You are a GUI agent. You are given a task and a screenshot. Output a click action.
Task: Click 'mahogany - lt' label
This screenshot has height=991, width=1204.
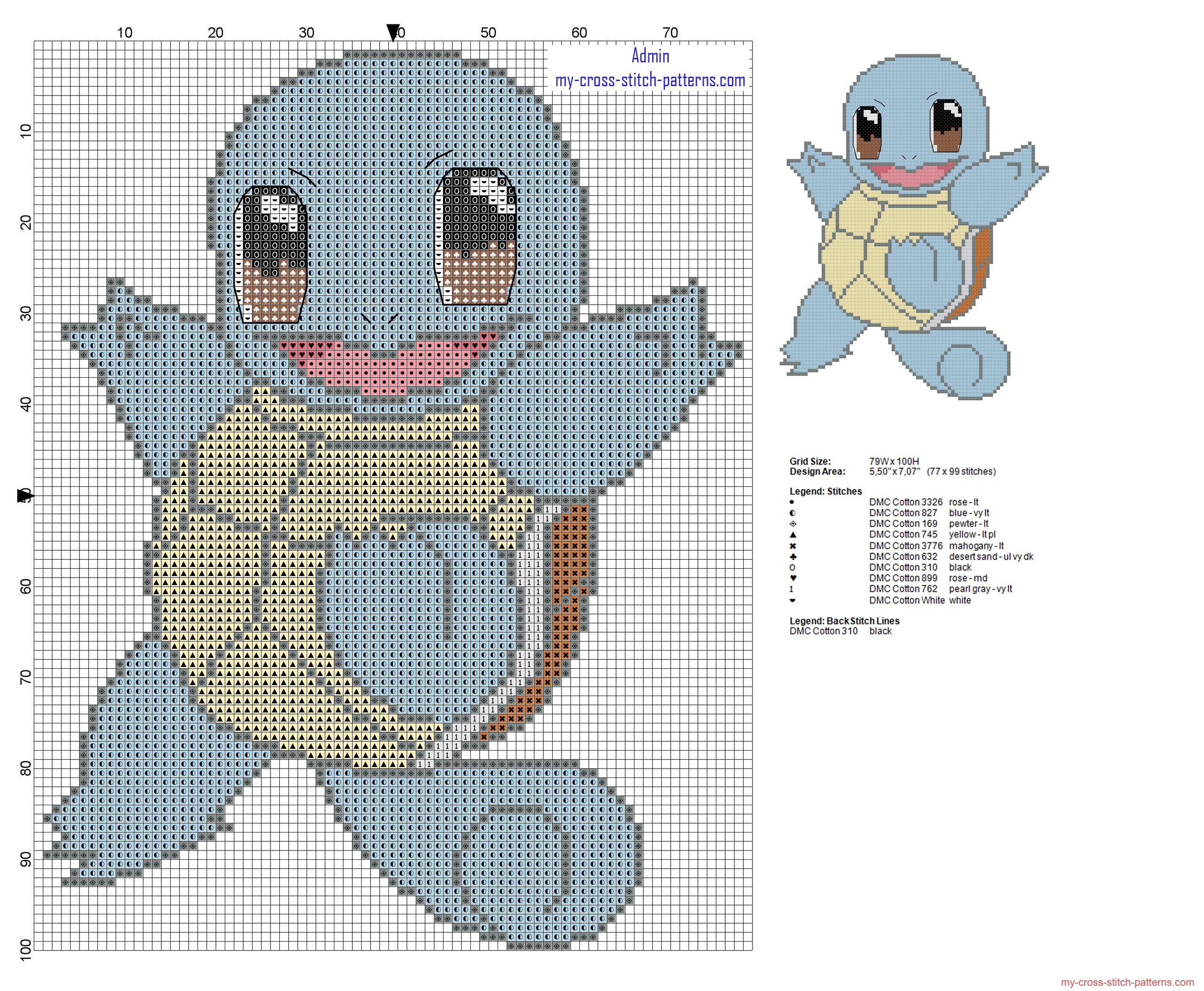(x=976, y=546)
